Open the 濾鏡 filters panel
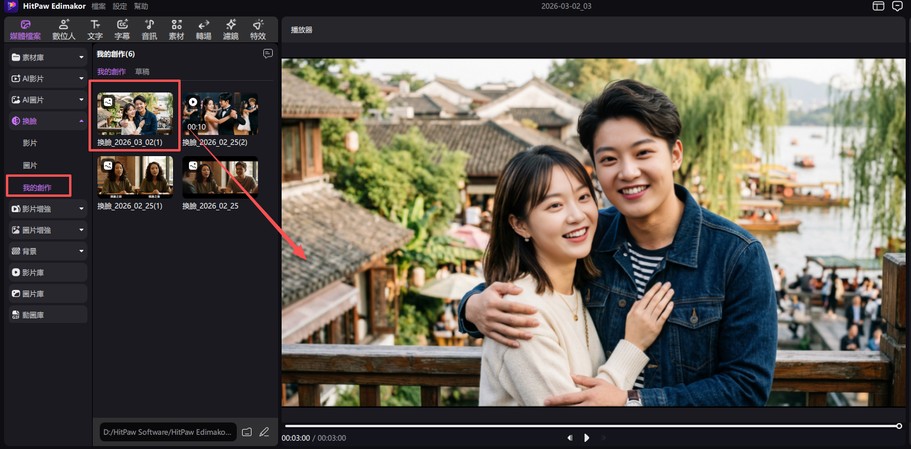911x449 pixels. (x=231, y=29)
